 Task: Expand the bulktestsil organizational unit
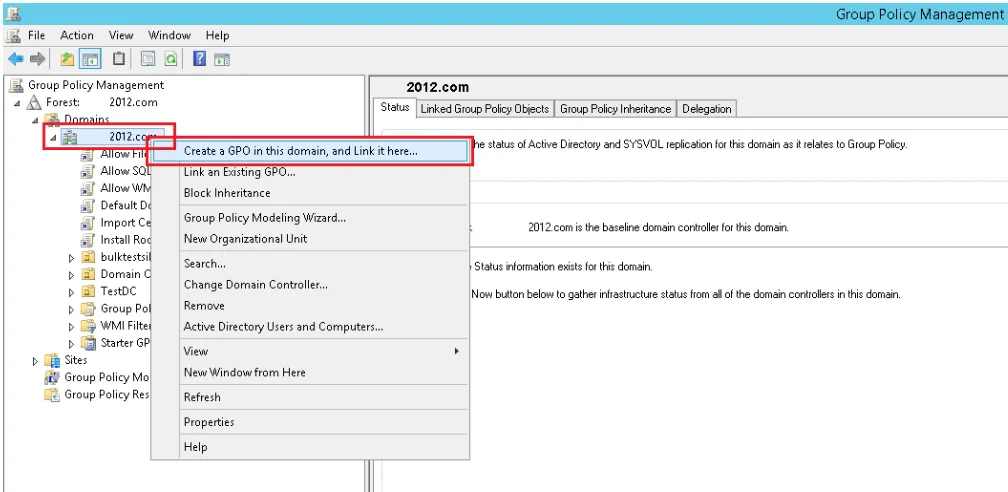[x=71, y=257]
